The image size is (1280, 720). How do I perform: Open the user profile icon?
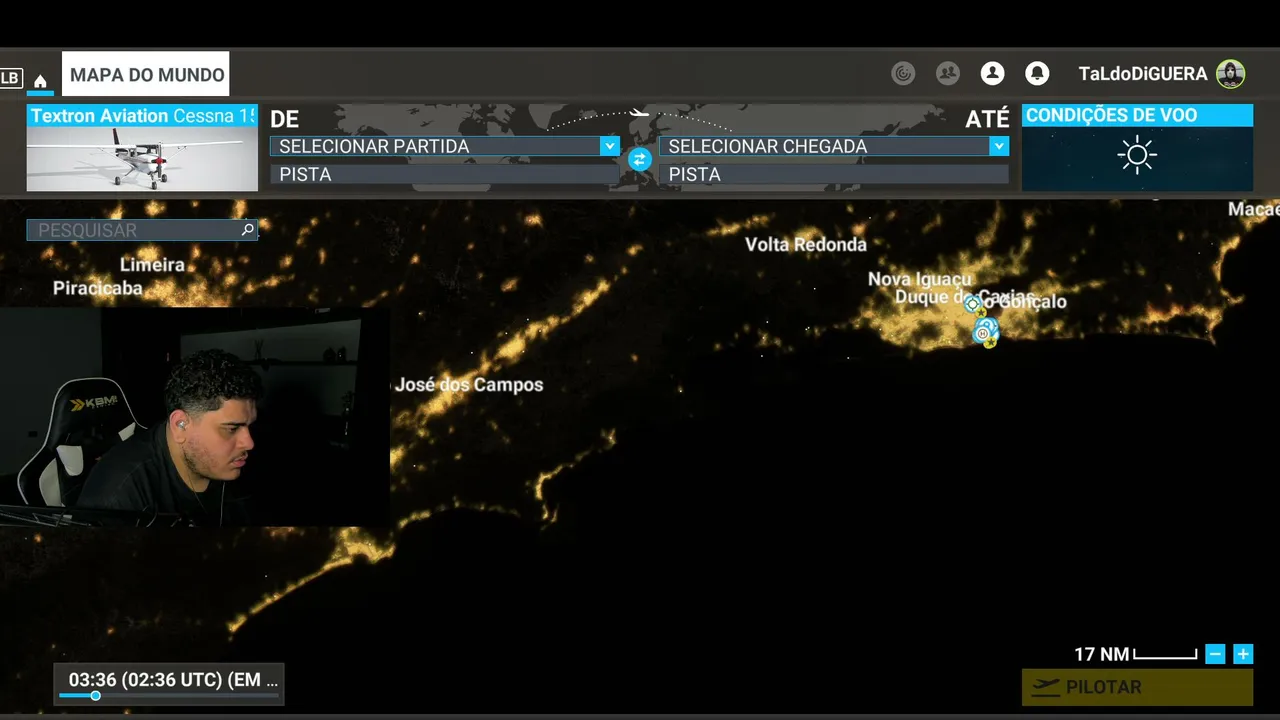coord(992,73)
